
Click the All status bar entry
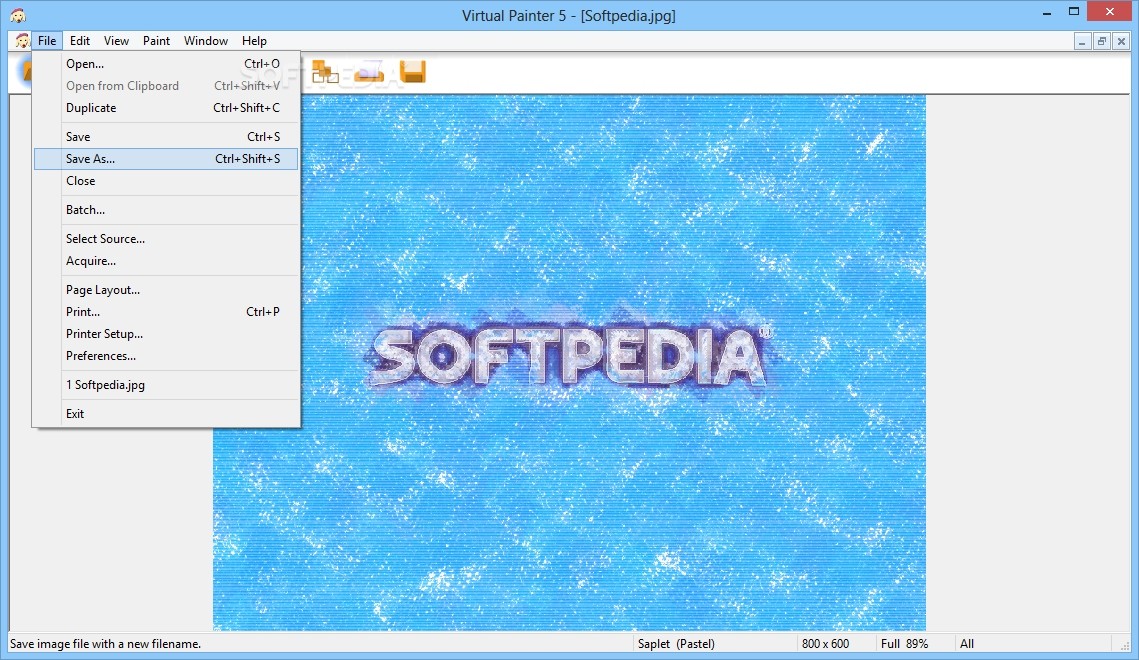(x=967, y=644)
